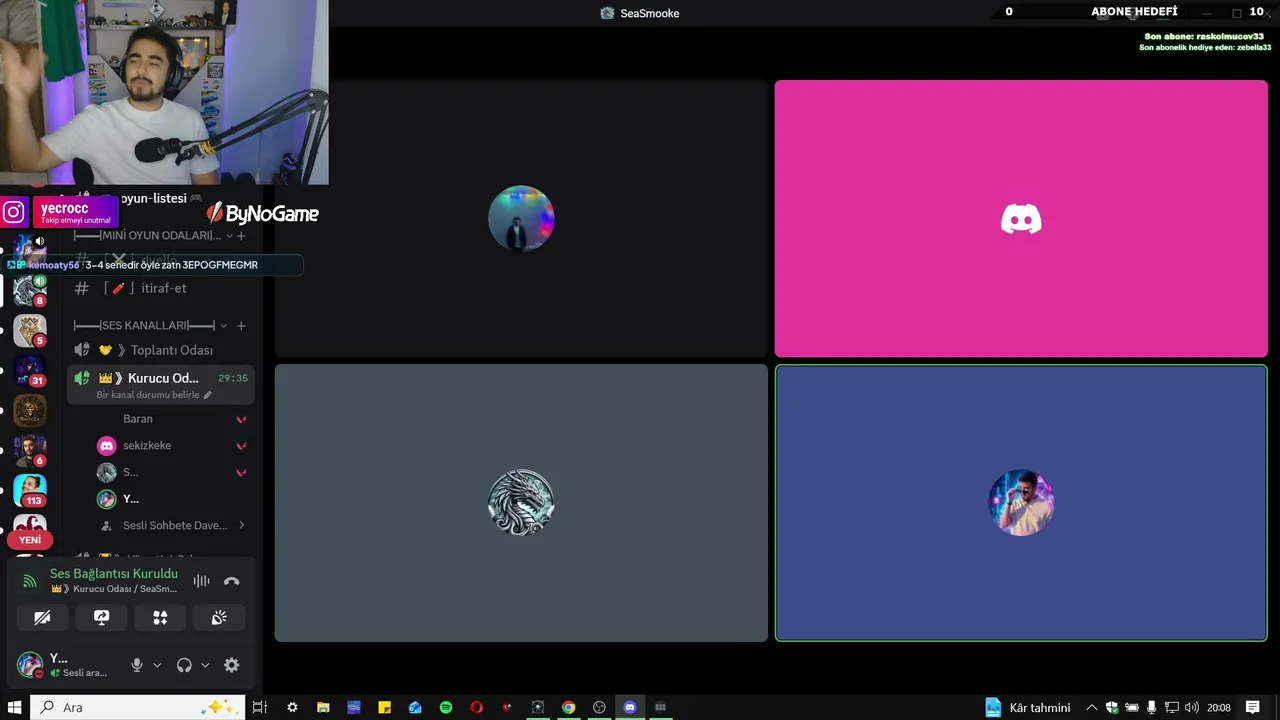Image resolution: width=1280 pixels, height=720 pixels.
Task: Open Spotify from taskbar
Action: click(x=446, y=707)
